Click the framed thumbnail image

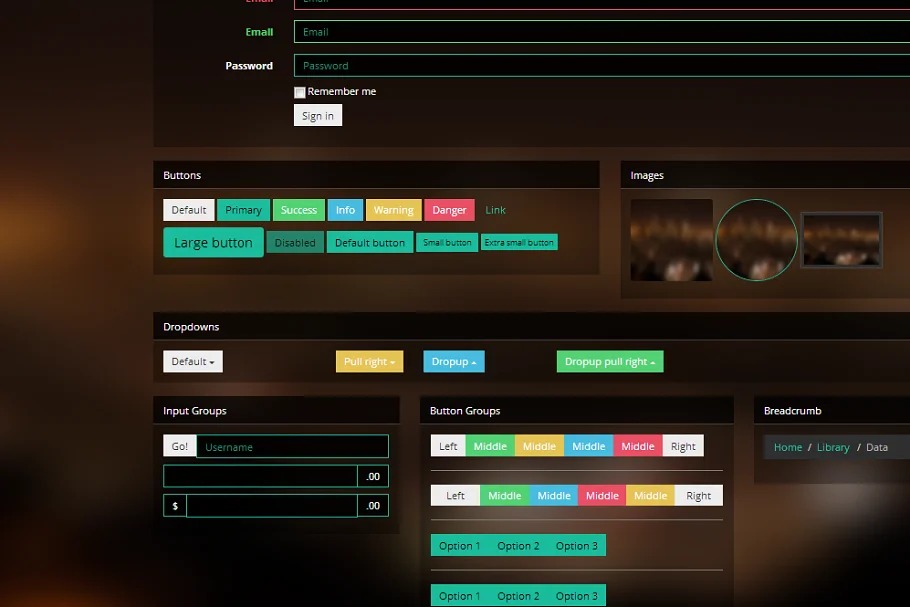tap(842, 240)
